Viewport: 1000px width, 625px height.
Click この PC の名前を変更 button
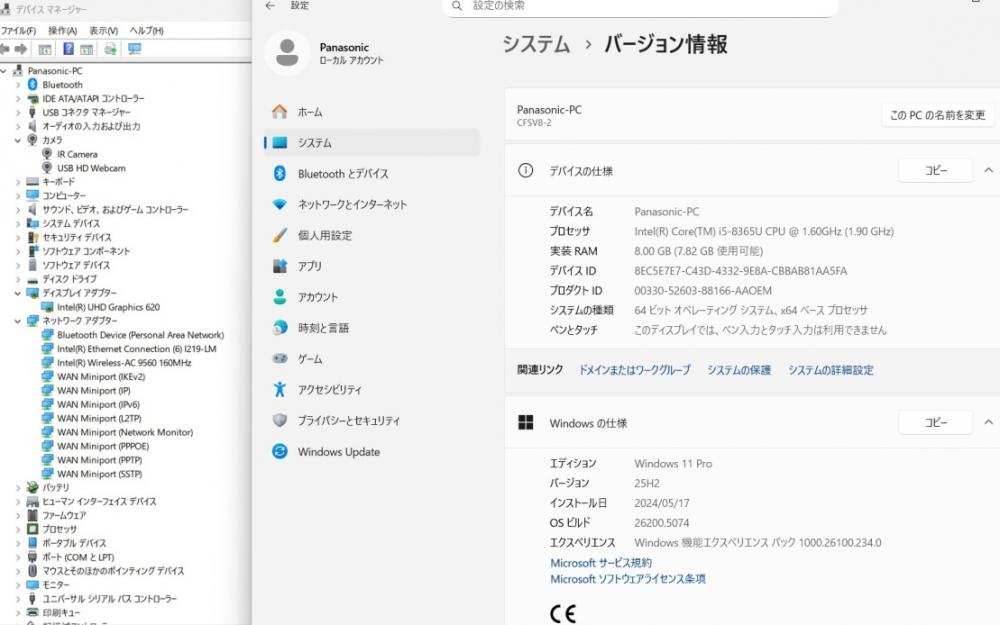(937, 115)
